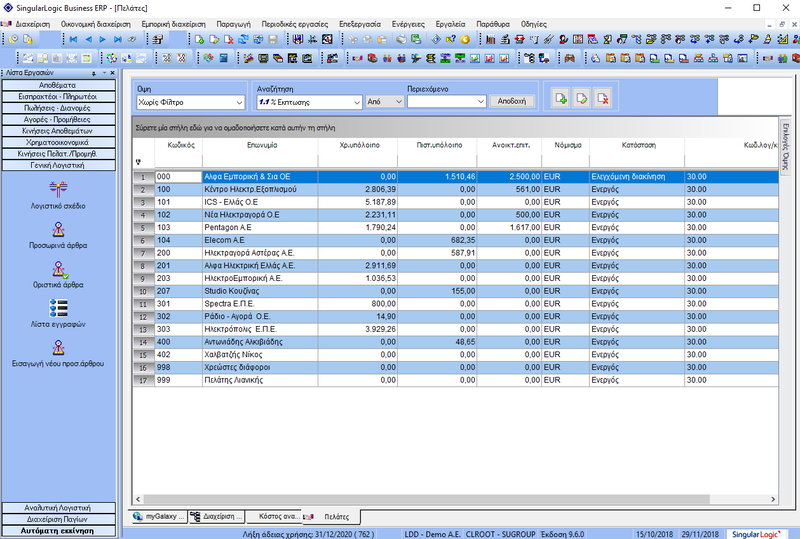Open Εμπορική διαχείριση menu
This screenshot has height=539, width=800.
click(x=173, y=24)
